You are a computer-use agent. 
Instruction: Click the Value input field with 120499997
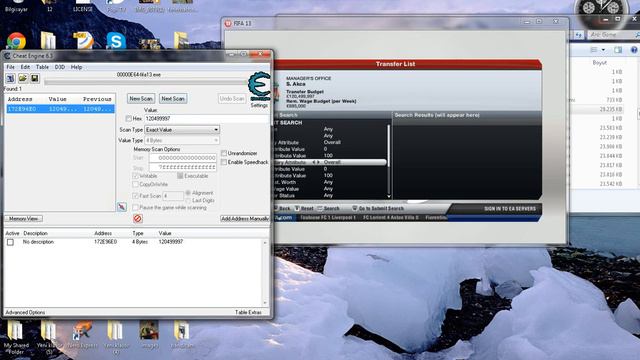coord(206,118)
